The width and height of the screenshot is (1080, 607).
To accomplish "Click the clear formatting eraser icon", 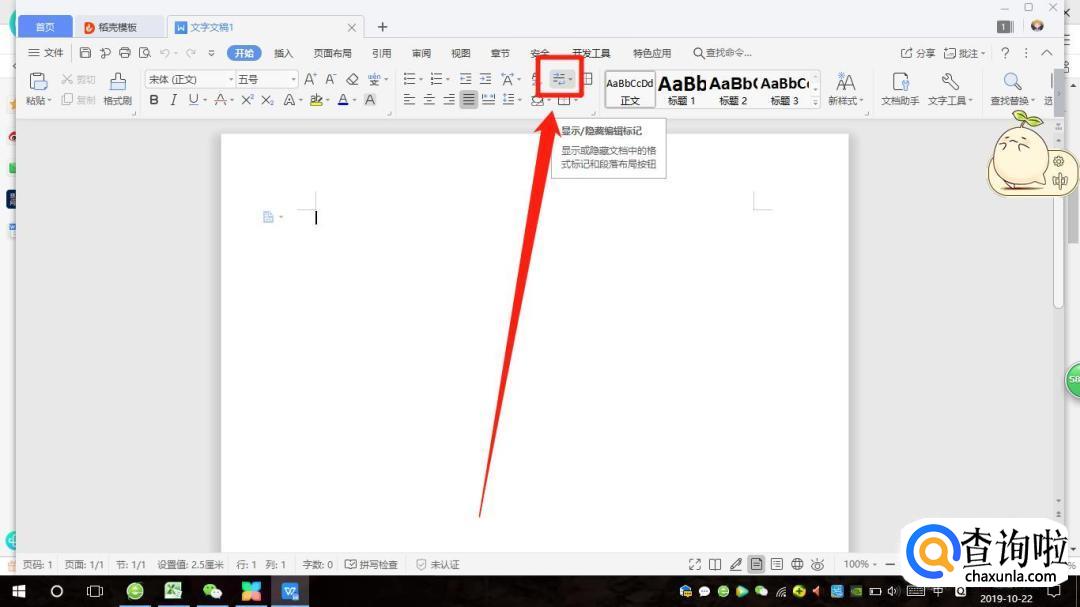I will 352,79.
